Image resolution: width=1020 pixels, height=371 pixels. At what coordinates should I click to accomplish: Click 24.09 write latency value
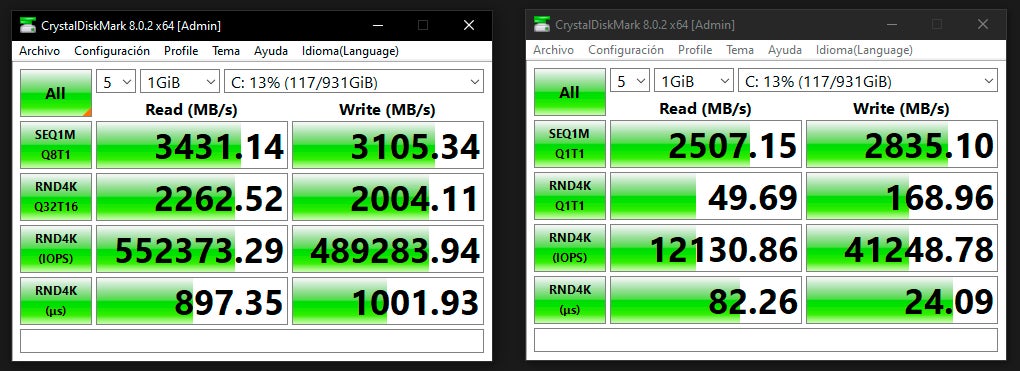click(x=902, y=300)
